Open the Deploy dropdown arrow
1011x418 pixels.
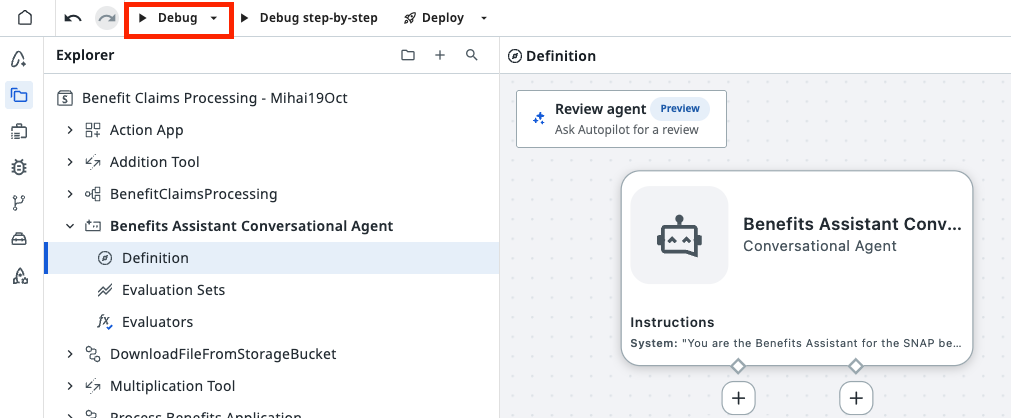coord(484,18)
